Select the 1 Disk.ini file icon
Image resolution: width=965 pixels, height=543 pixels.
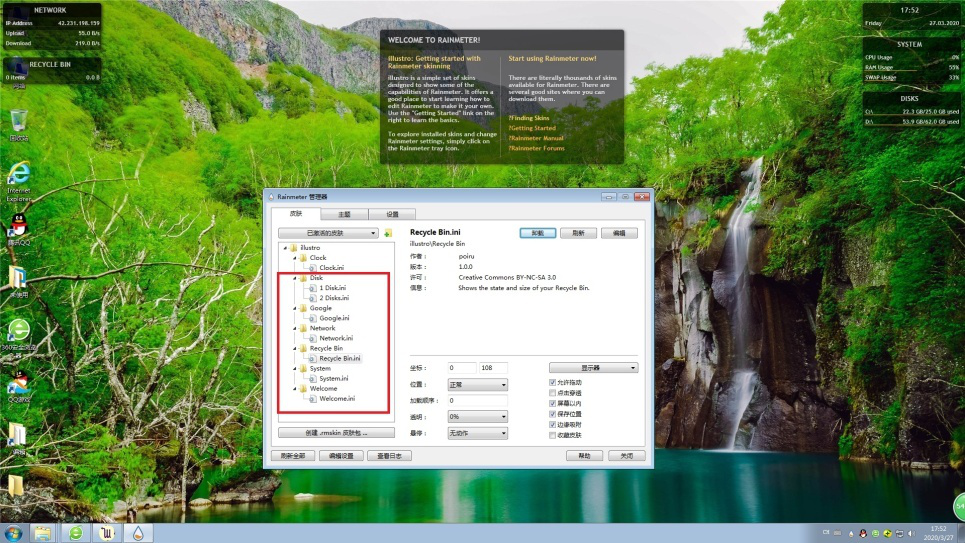[313, 288]
